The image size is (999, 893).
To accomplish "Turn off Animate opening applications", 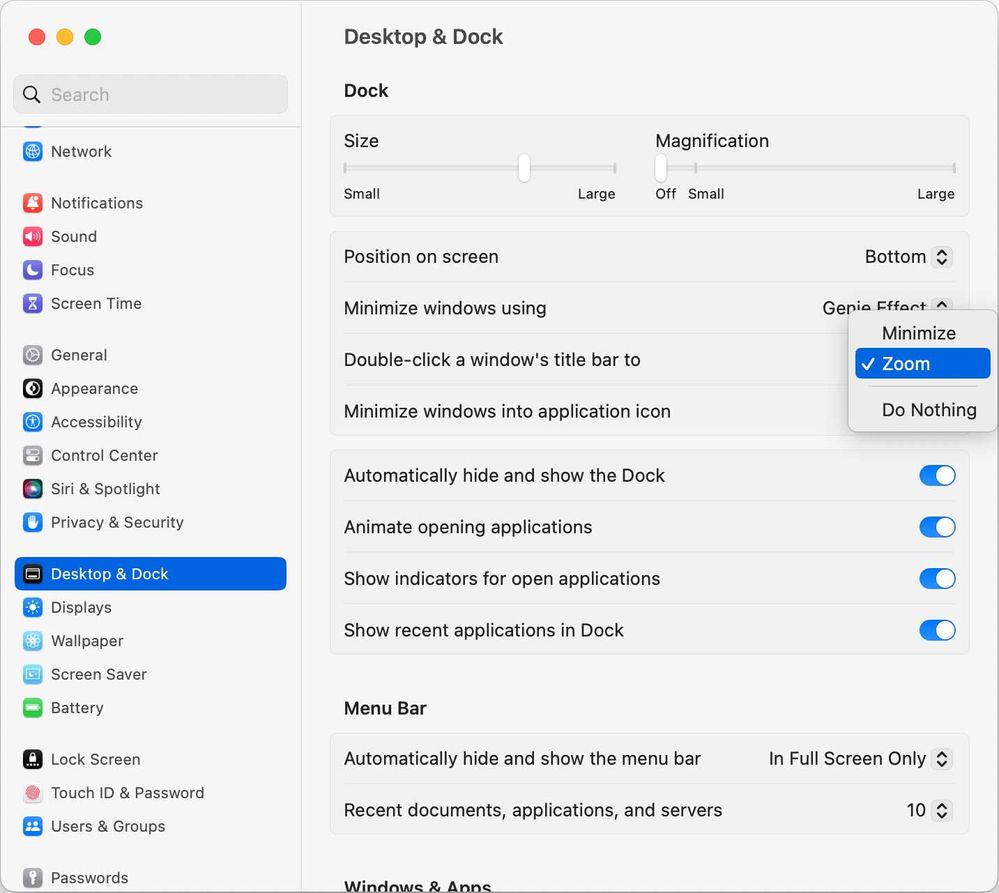I will (x=937, y=527).
